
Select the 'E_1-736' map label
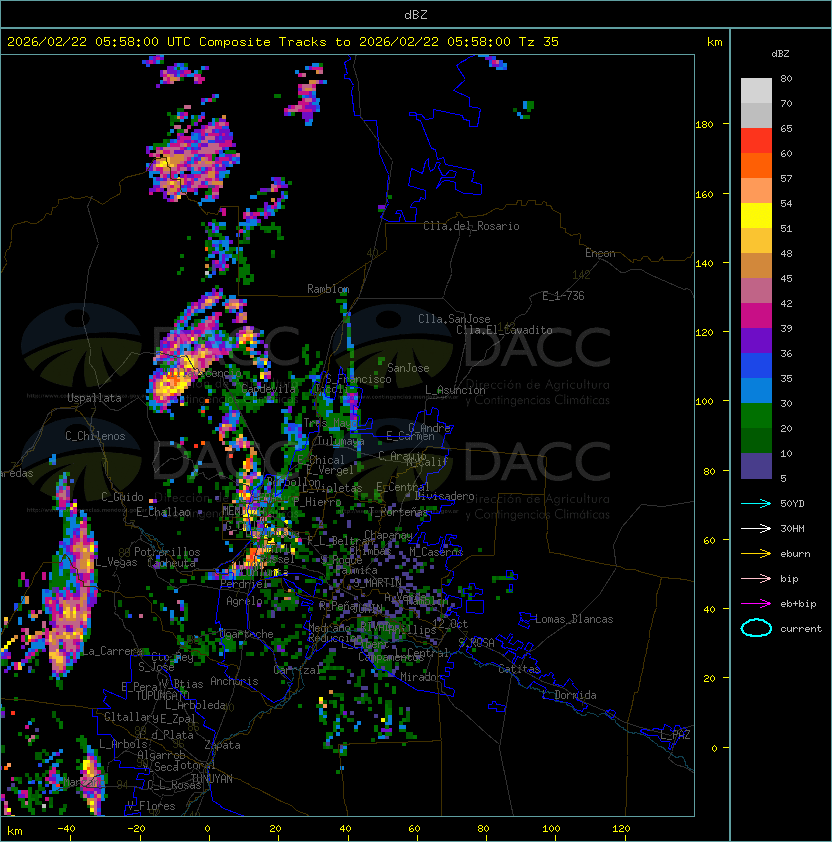point(563,296)
